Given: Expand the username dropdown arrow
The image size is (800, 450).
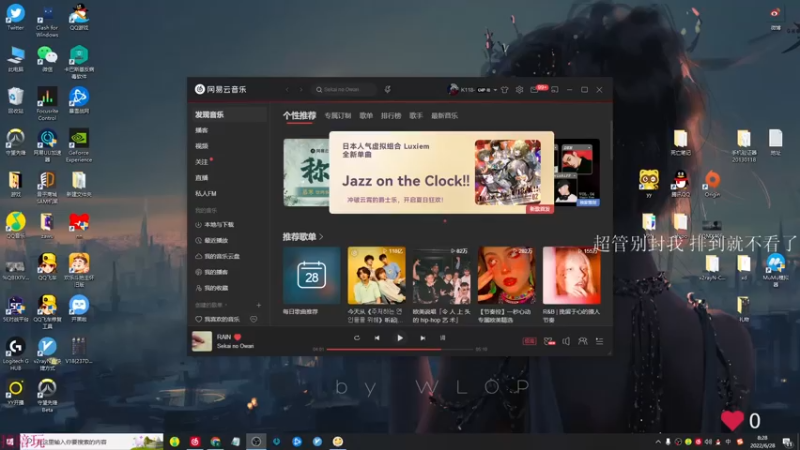Looking at the screenshot, I should point(495,90).
